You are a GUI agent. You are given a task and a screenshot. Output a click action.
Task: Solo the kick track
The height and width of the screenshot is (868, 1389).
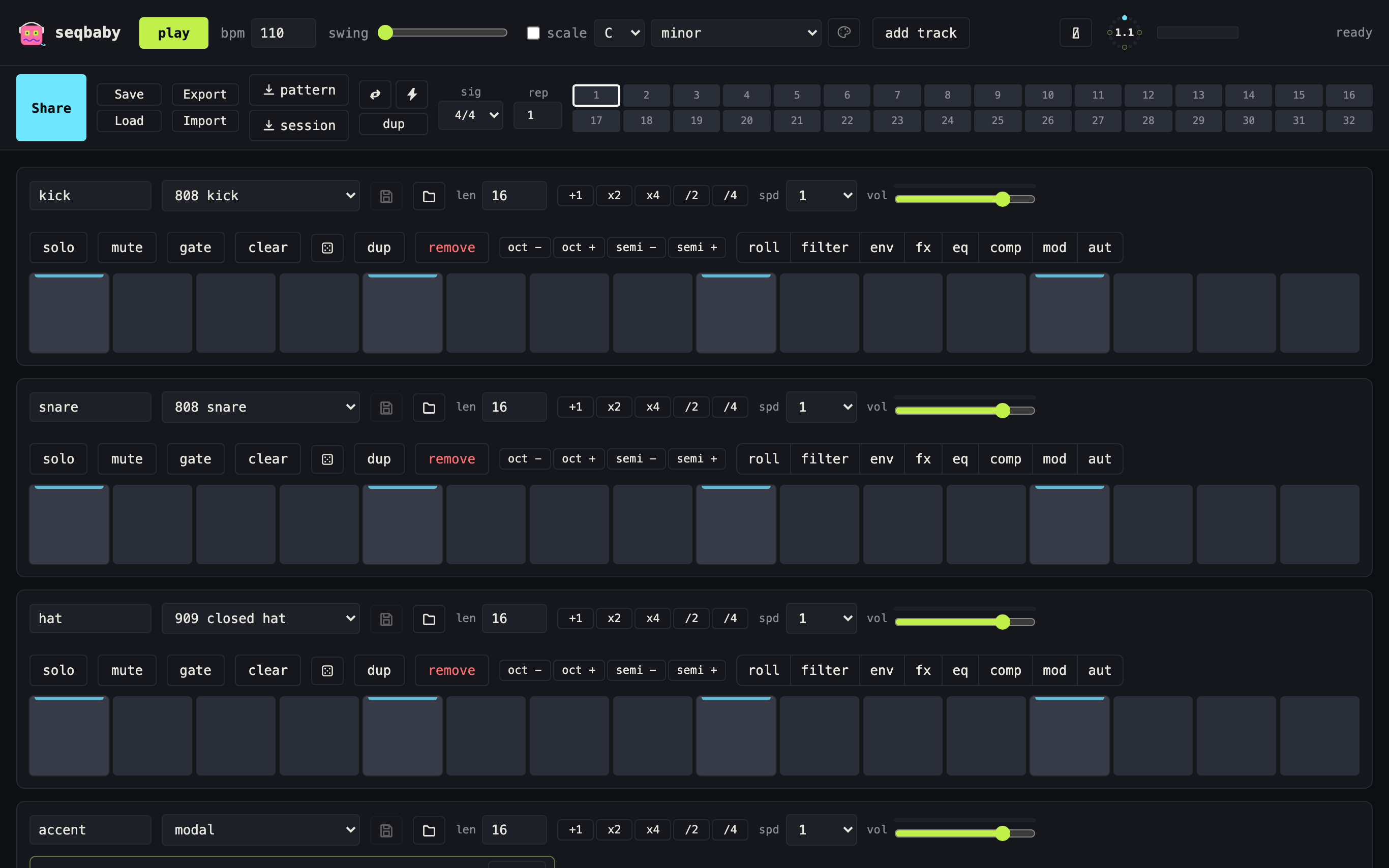pos(58,247)
